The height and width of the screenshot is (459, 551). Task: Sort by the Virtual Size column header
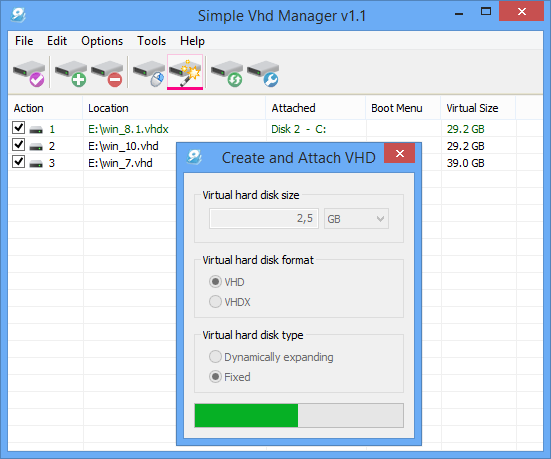point(478,108)
